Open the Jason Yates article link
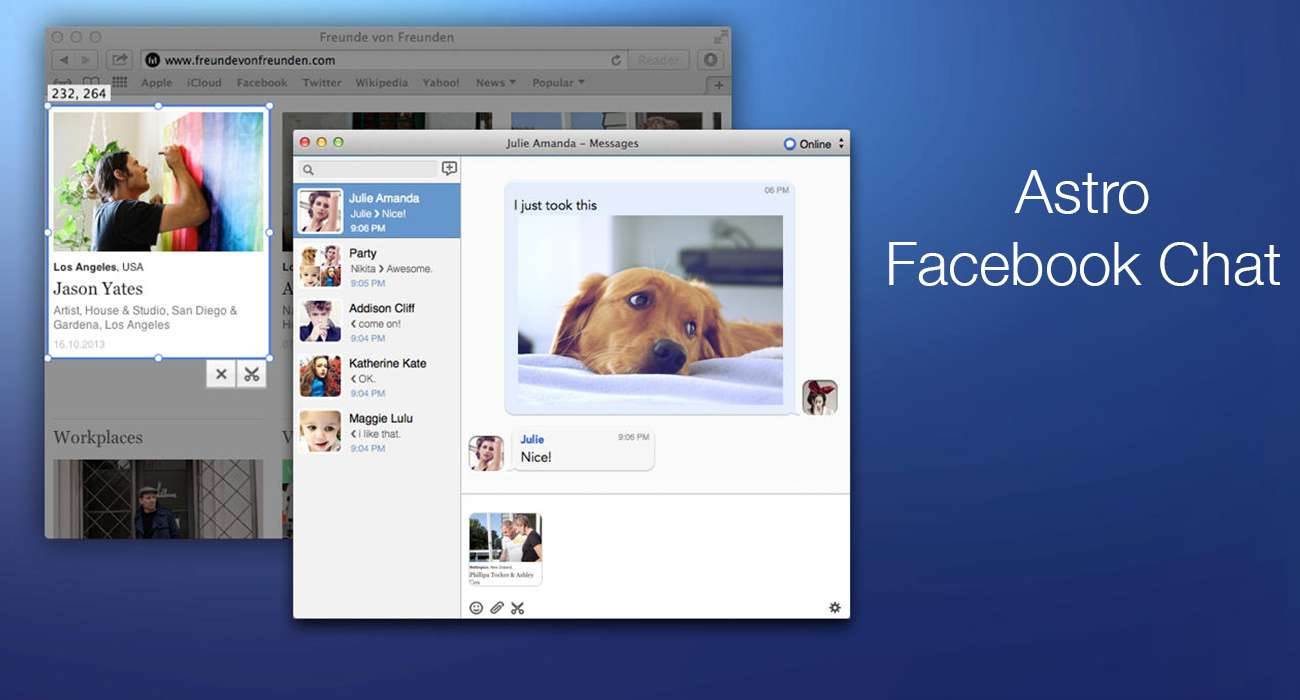 [98, 289]
